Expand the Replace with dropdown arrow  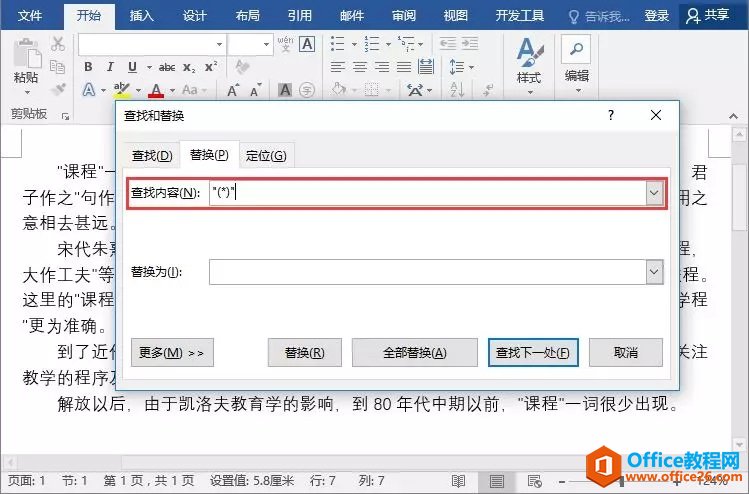click(654, 272)
